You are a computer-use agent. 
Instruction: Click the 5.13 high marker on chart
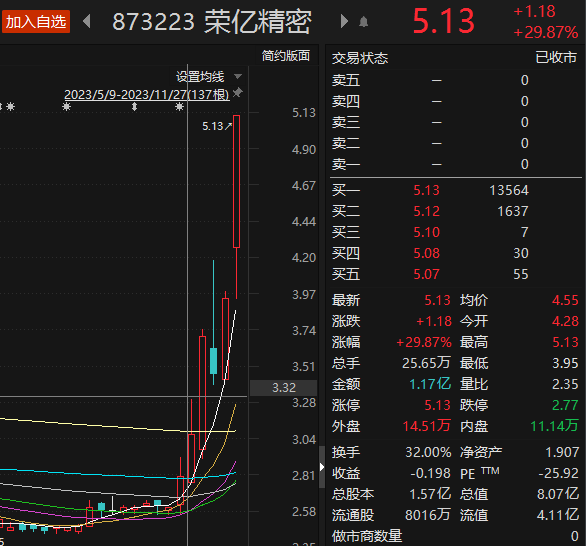pyautogui.click(x=216, y=126)
